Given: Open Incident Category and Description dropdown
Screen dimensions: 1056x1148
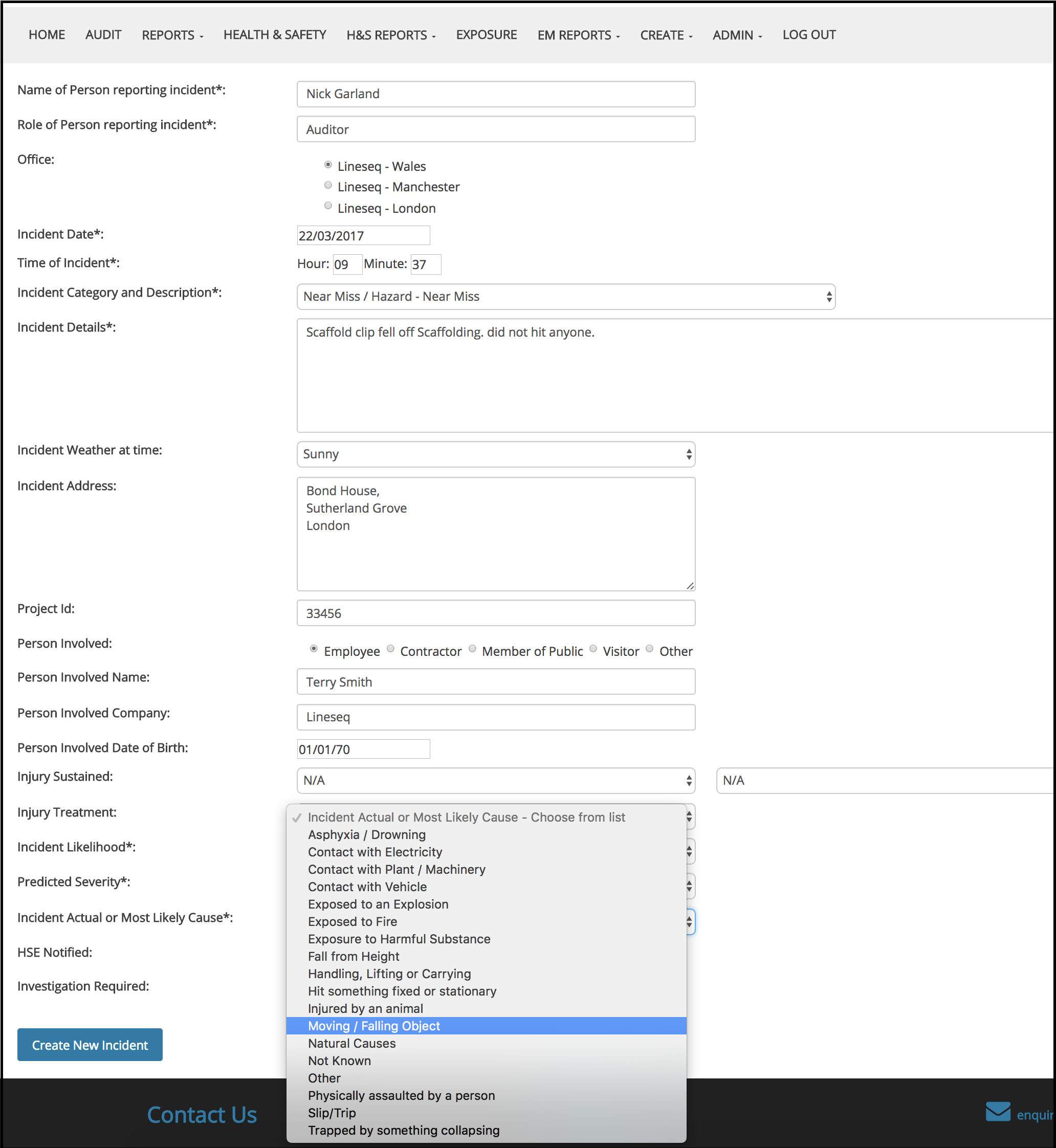Looking at the screenshot, I should (566, 297).
